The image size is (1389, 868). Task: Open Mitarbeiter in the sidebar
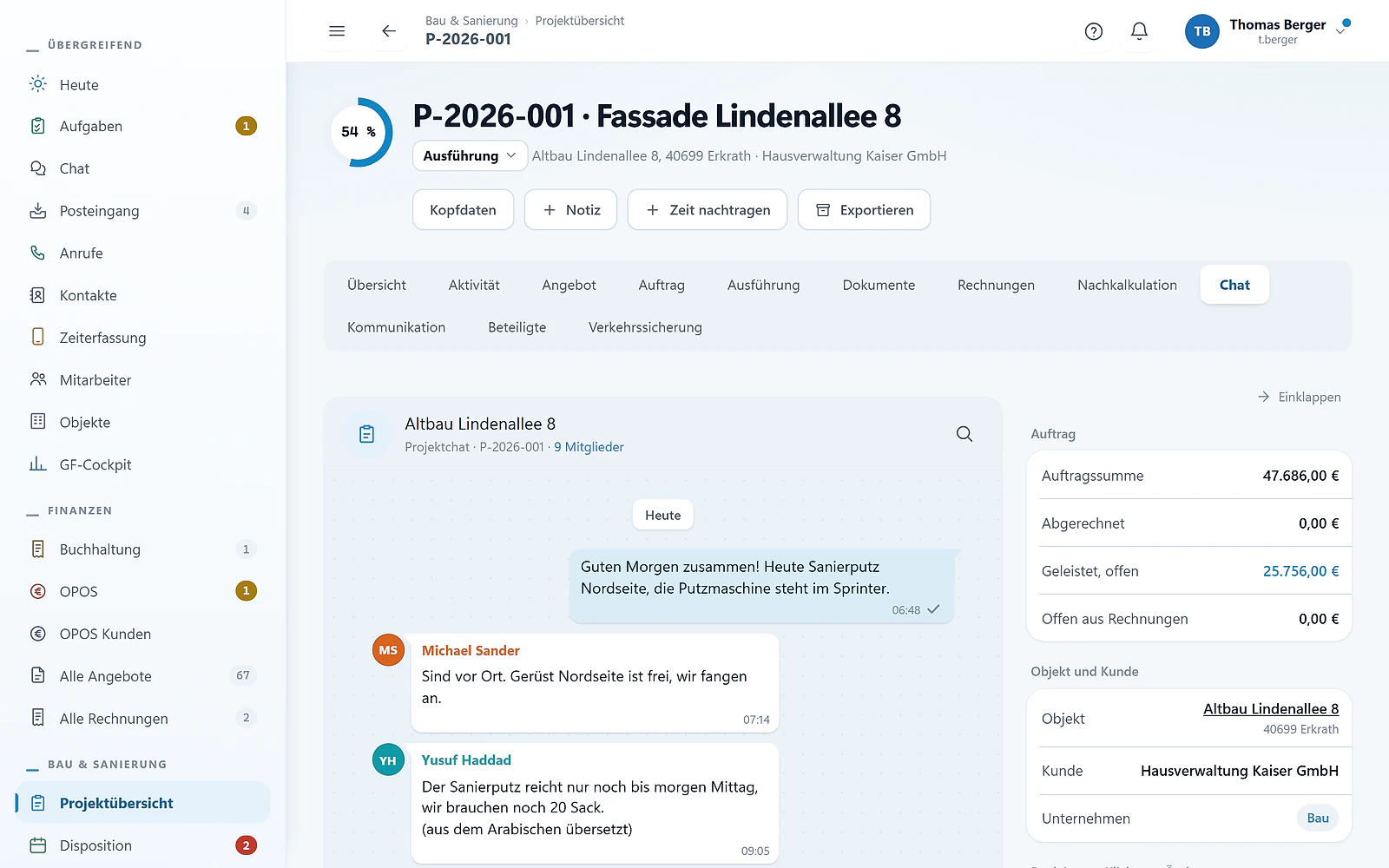143,380
